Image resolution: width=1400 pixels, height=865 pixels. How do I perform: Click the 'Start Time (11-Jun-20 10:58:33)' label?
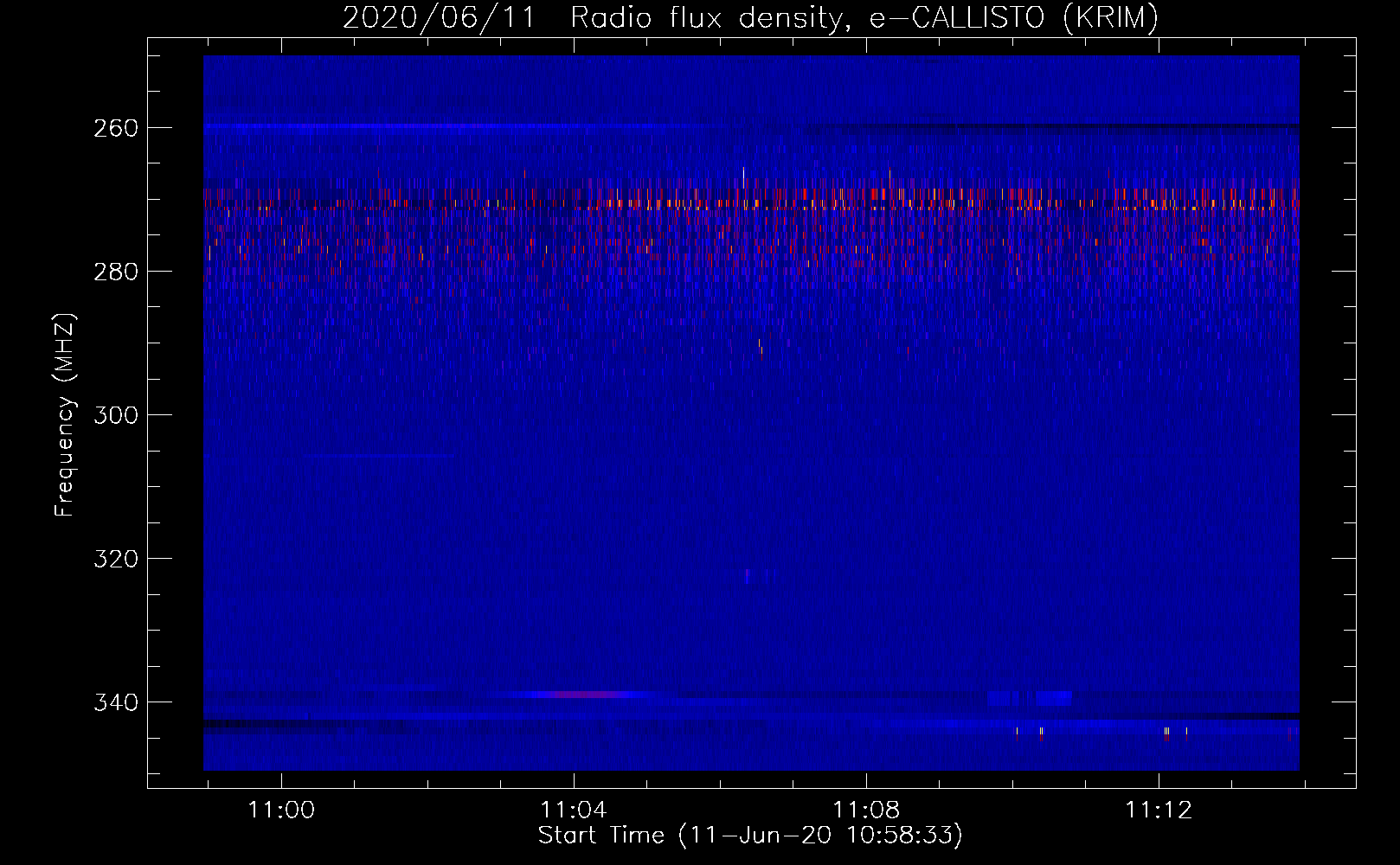pyautogui.click(x=750, y=836)
